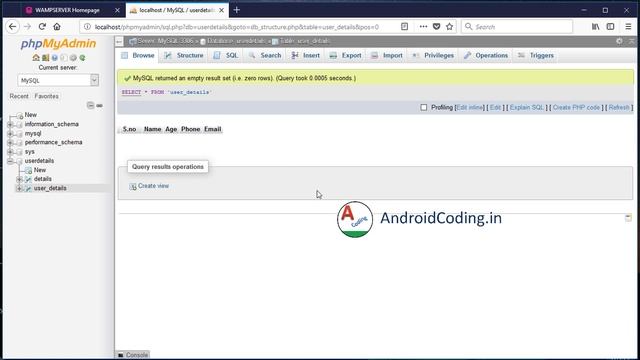The height and width of the screenshot is (360, 640).
Task: Click the link with main panel icon
Action: pos(100,105)
